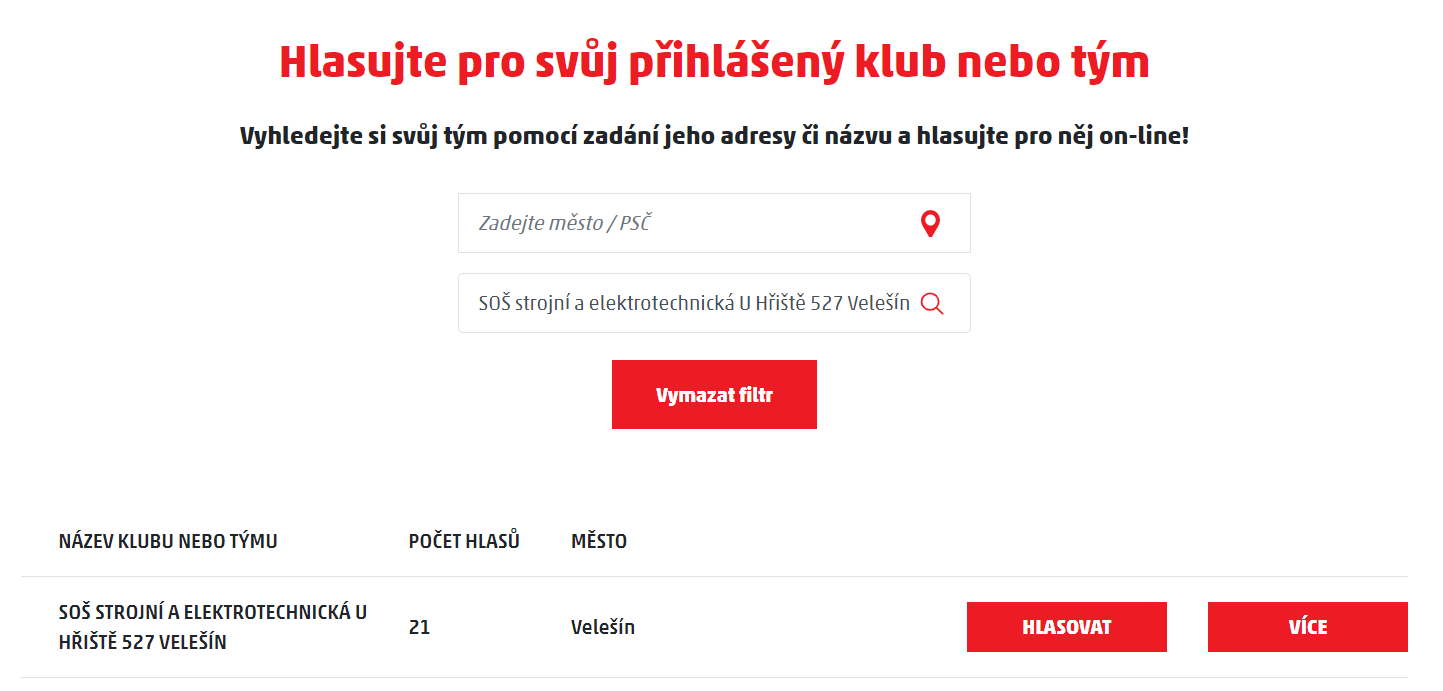This screenshot has width=1443, height=691.
Task: Select the club row 'SOŠ STROJNÍ A ELEKTROTECHNICKÁ'
Action: click(212, 627)
